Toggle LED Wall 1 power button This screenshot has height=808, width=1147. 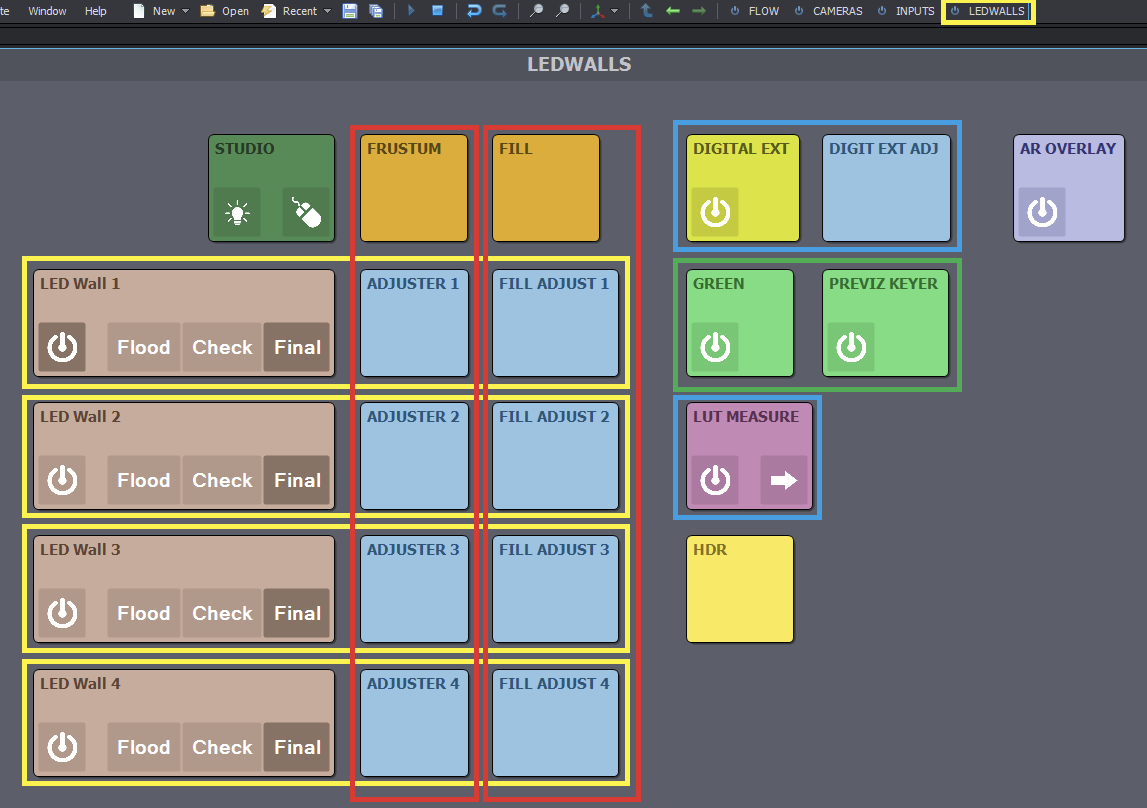[x=62, y=347]
